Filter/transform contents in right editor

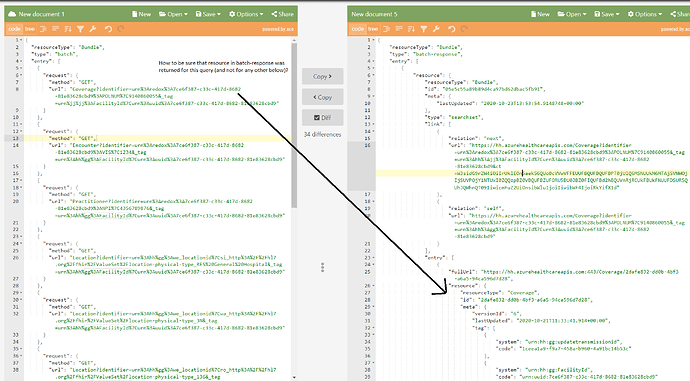423,29
